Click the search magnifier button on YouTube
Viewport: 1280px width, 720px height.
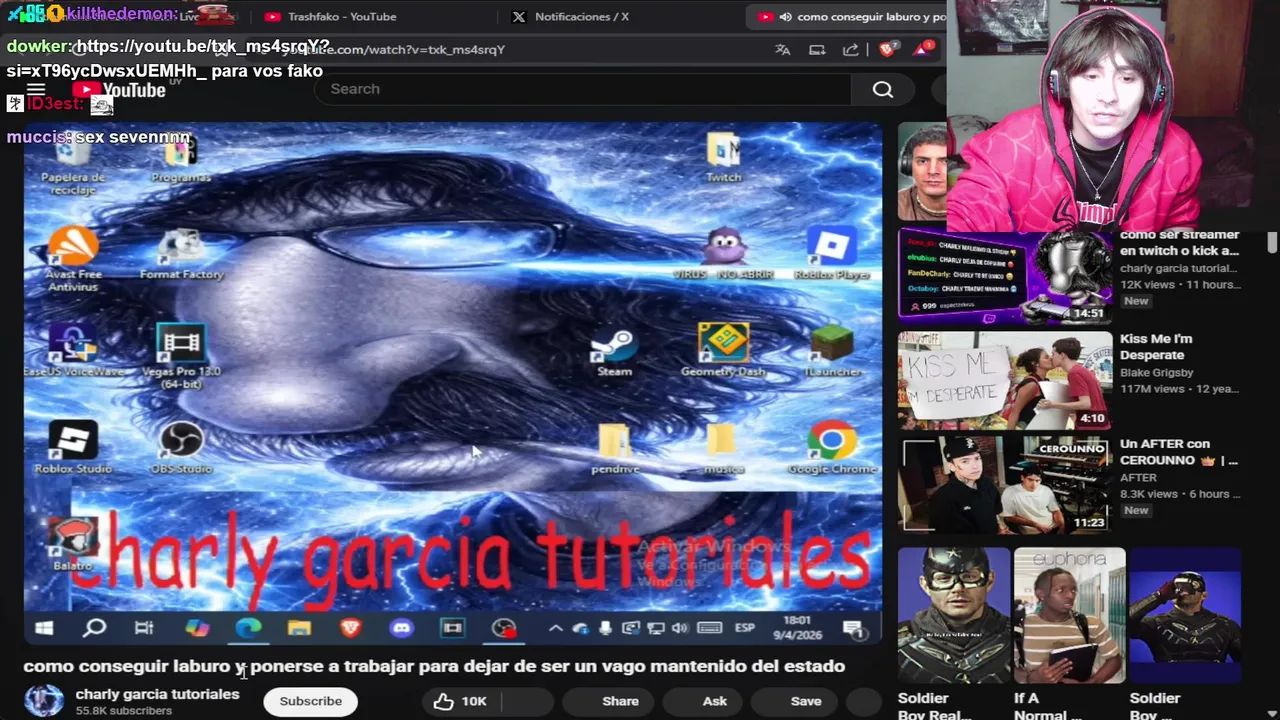point(882,89)
